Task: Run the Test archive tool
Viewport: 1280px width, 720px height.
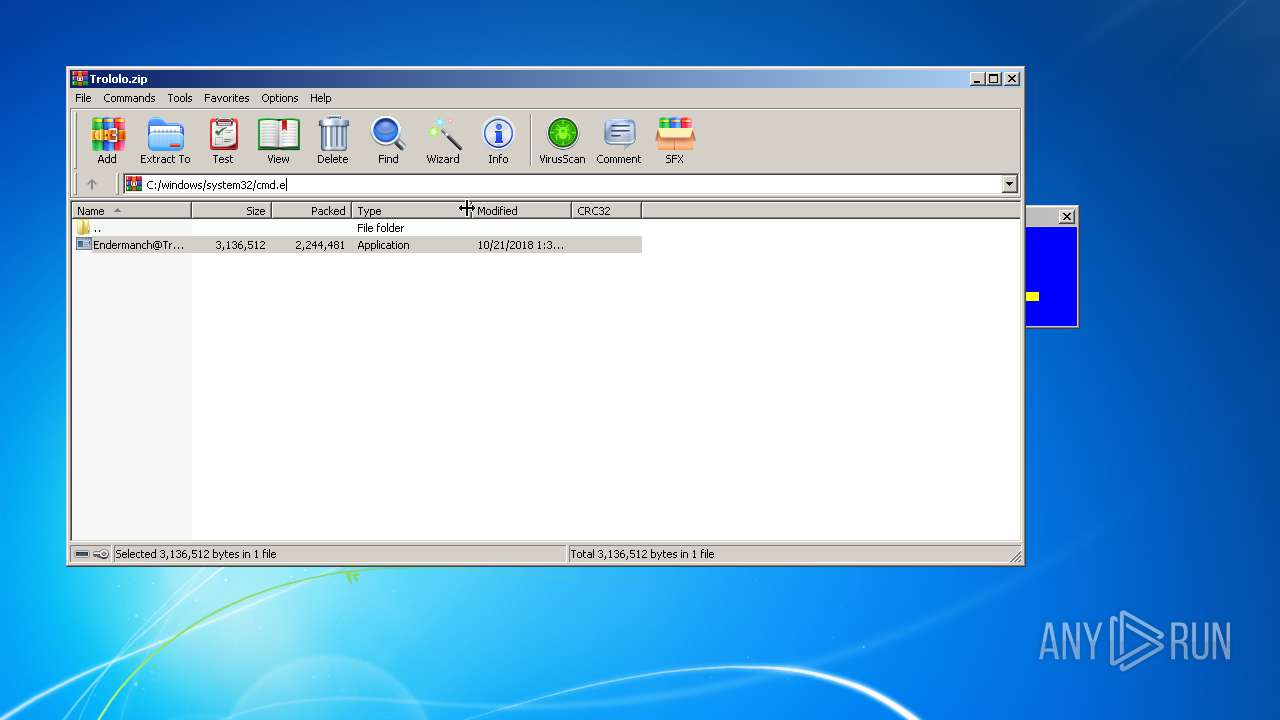Action: coord(223,140)
